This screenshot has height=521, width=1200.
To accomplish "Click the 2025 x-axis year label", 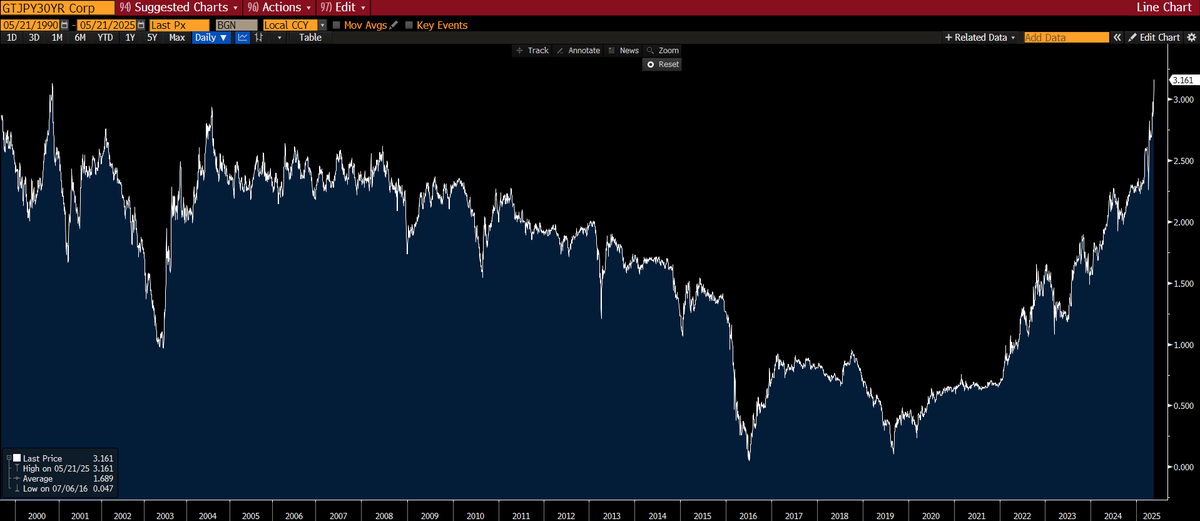I will (1150, 515).
